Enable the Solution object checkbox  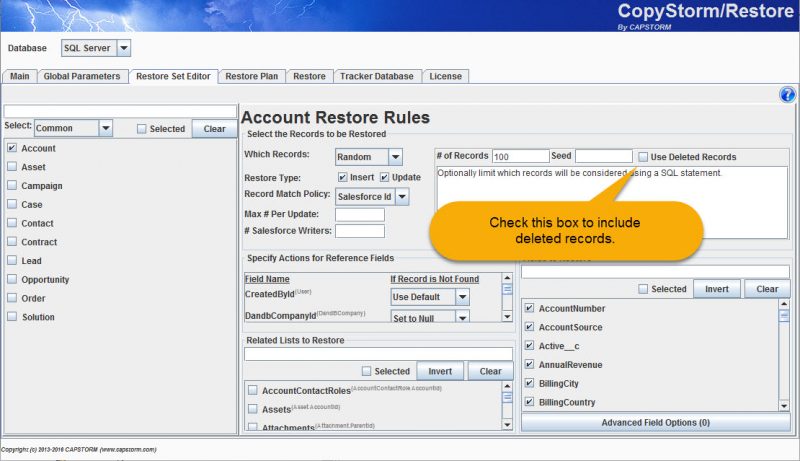coord(12,317)
